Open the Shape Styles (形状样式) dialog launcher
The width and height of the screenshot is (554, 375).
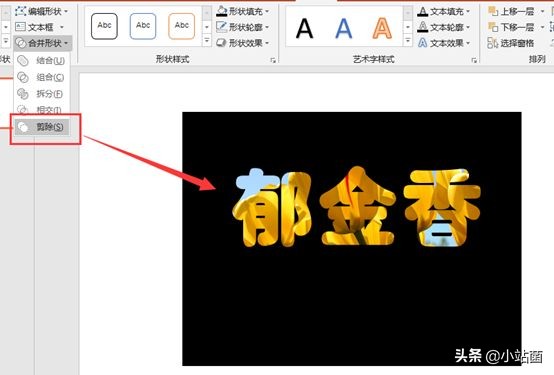(x=273, y=60)
